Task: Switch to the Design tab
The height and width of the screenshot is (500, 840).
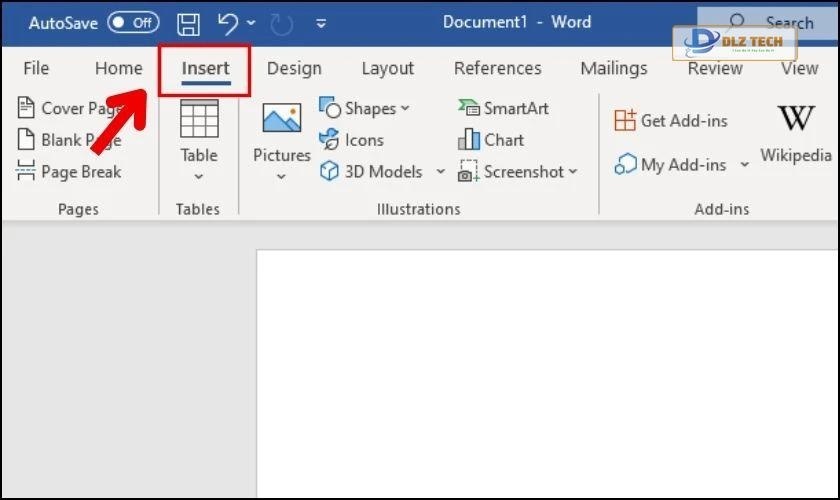Action: click(294, 68)
